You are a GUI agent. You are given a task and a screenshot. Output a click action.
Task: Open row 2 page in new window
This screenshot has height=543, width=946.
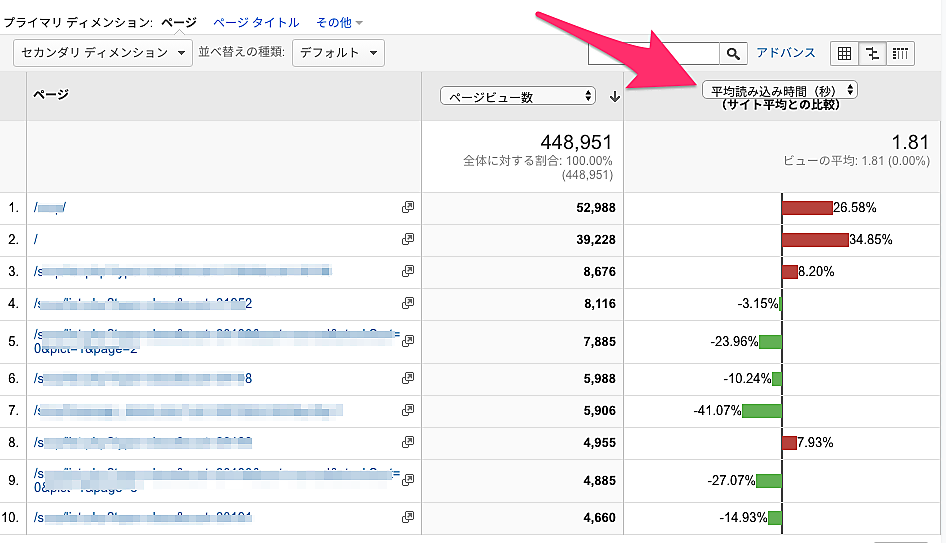click(x=407, y=239)
